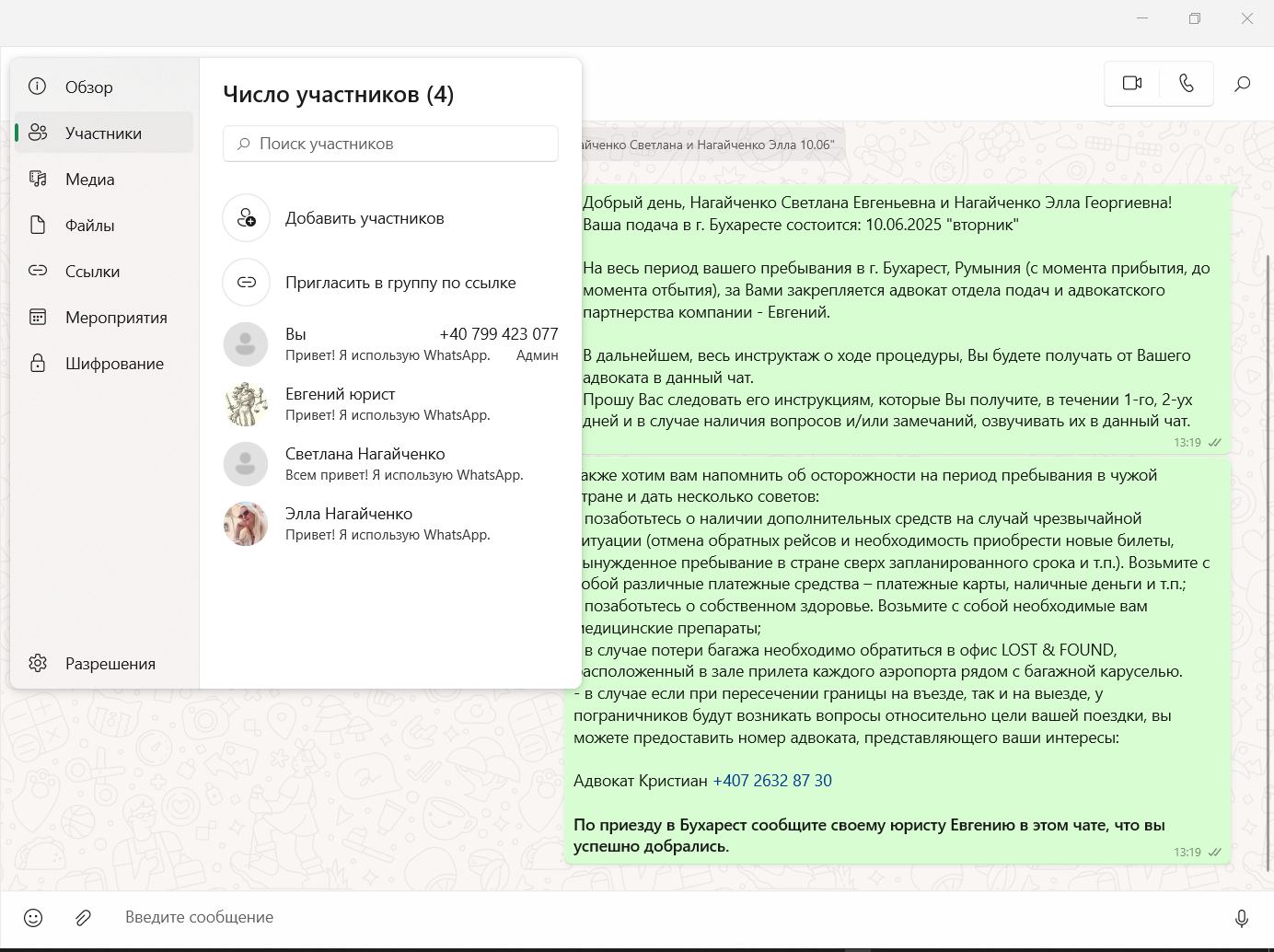Close the WhatsApp window
The height and width of the screenshot is (952, 1274).
(1247, 18)
